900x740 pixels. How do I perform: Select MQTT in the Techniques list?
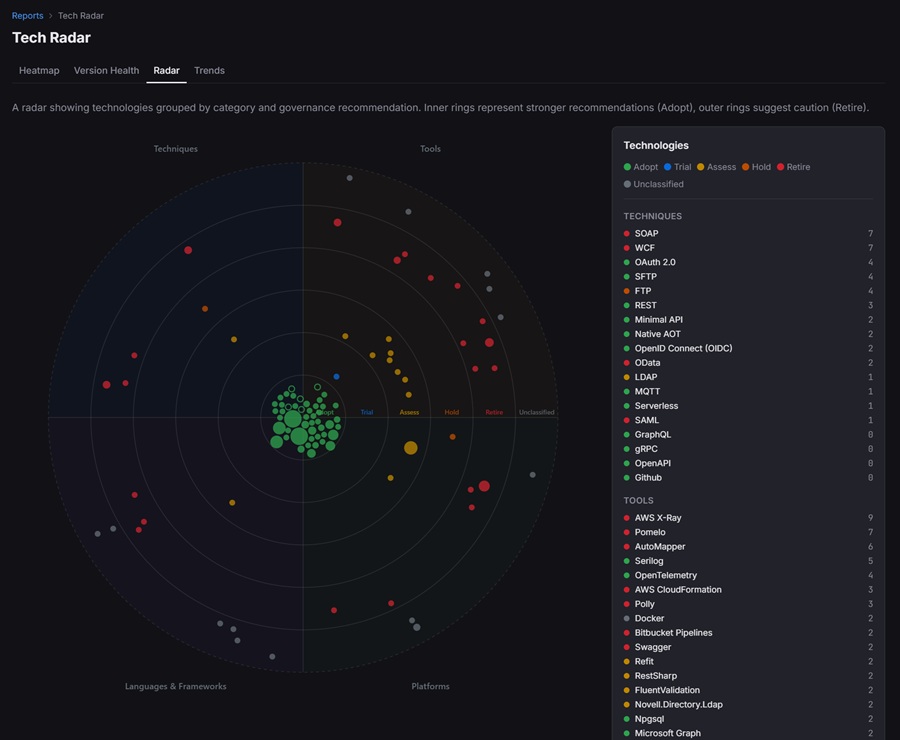coord(748,392)
